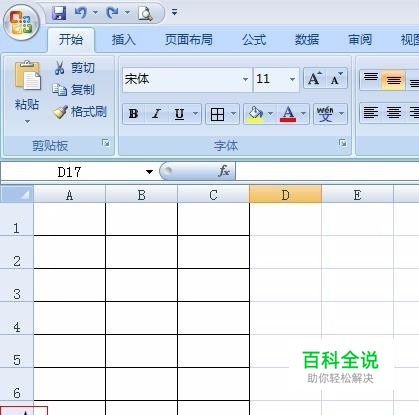Open the 公式 tab
419x415 pixels.
point(254,40)
